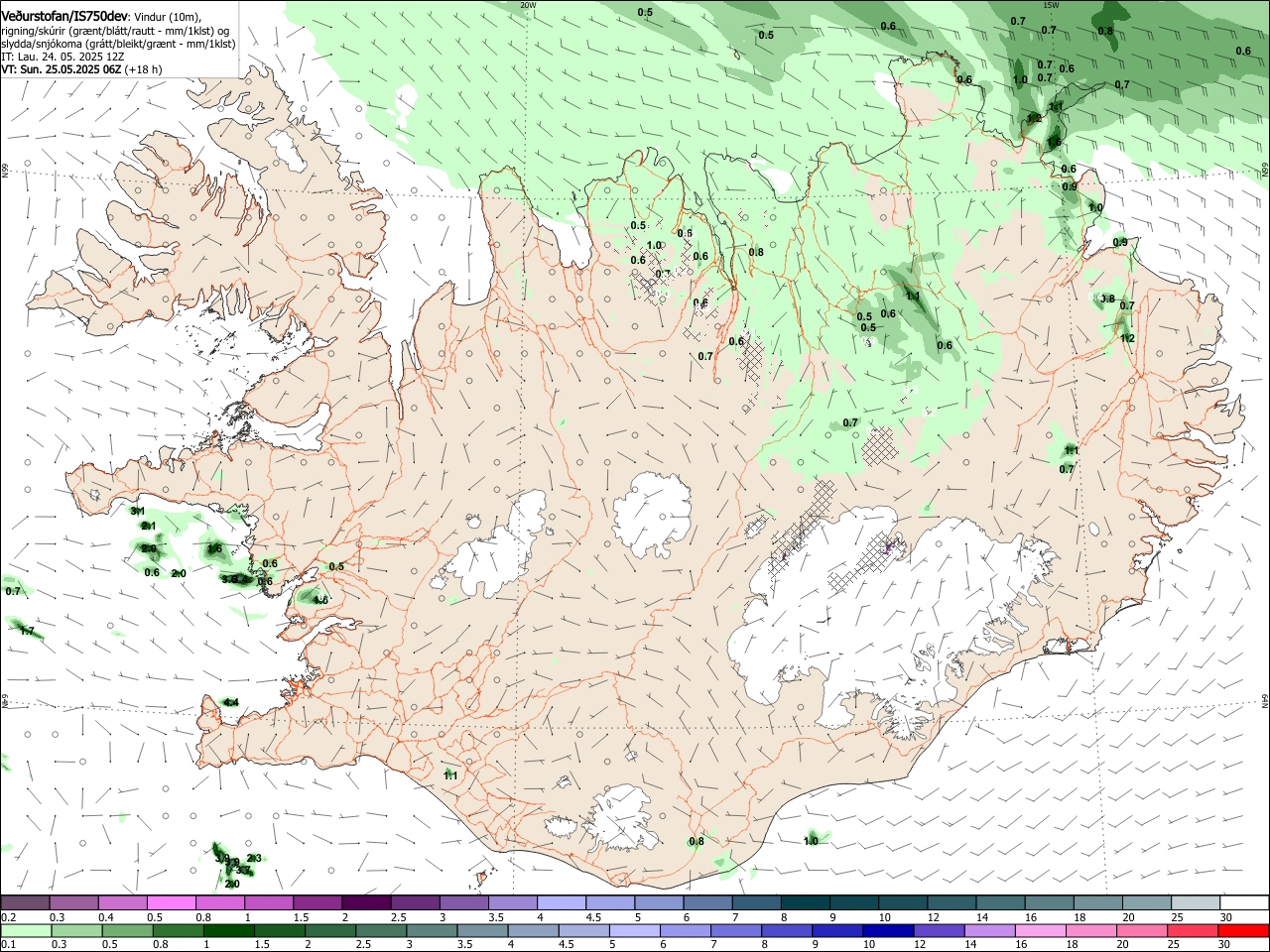Screen dimensions: 1270x952
Task: Click the 'slydda/snjókoma' legend description line
Action: coord(118,45)
